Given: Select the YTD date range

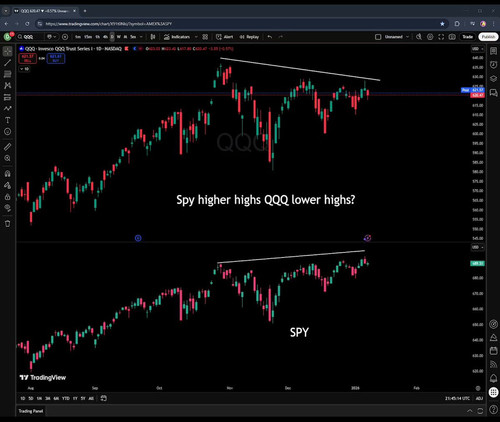Looking at the screenshot, I should [66, 398].
